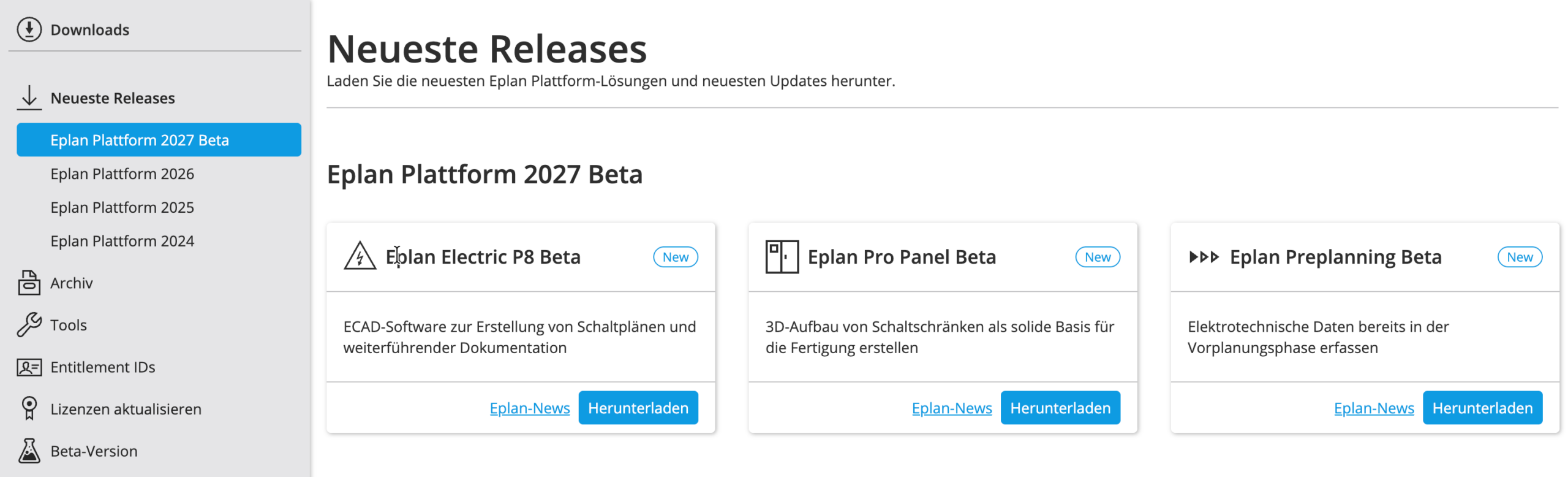Screen dimensions: 1568x477
Task: Select Eplan Plattform 2024 in sidebar
Action: (122, 242)
